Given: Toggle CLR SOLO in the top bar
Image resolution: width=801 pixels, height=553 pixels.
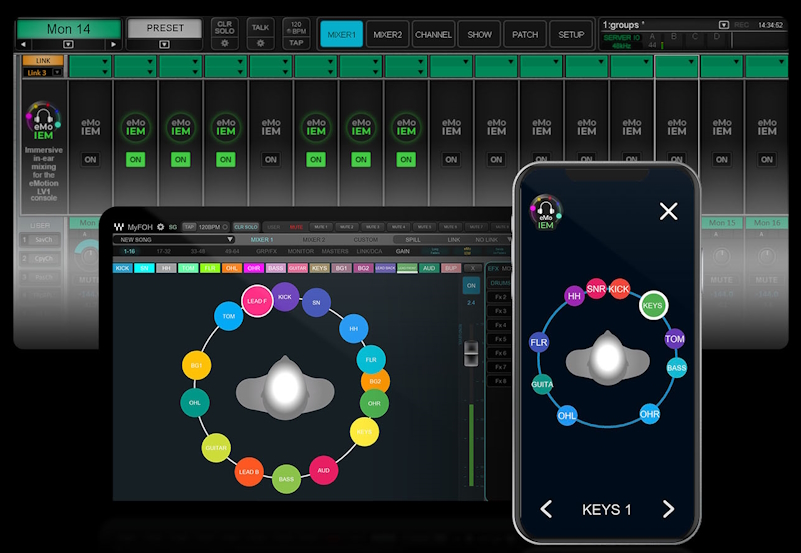Looking at the screenshot, I should (x=225, y=28).
